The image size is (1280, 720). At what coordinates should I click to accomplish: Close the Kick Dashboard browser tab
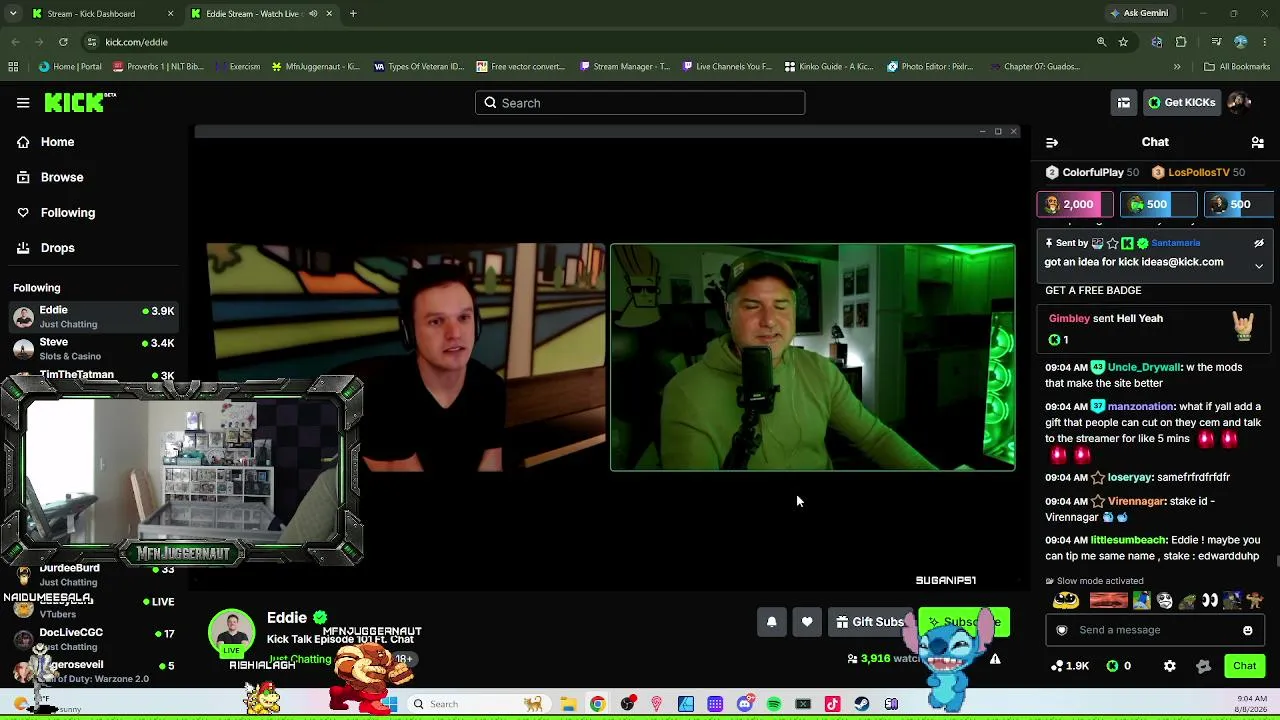pos(170,14)
